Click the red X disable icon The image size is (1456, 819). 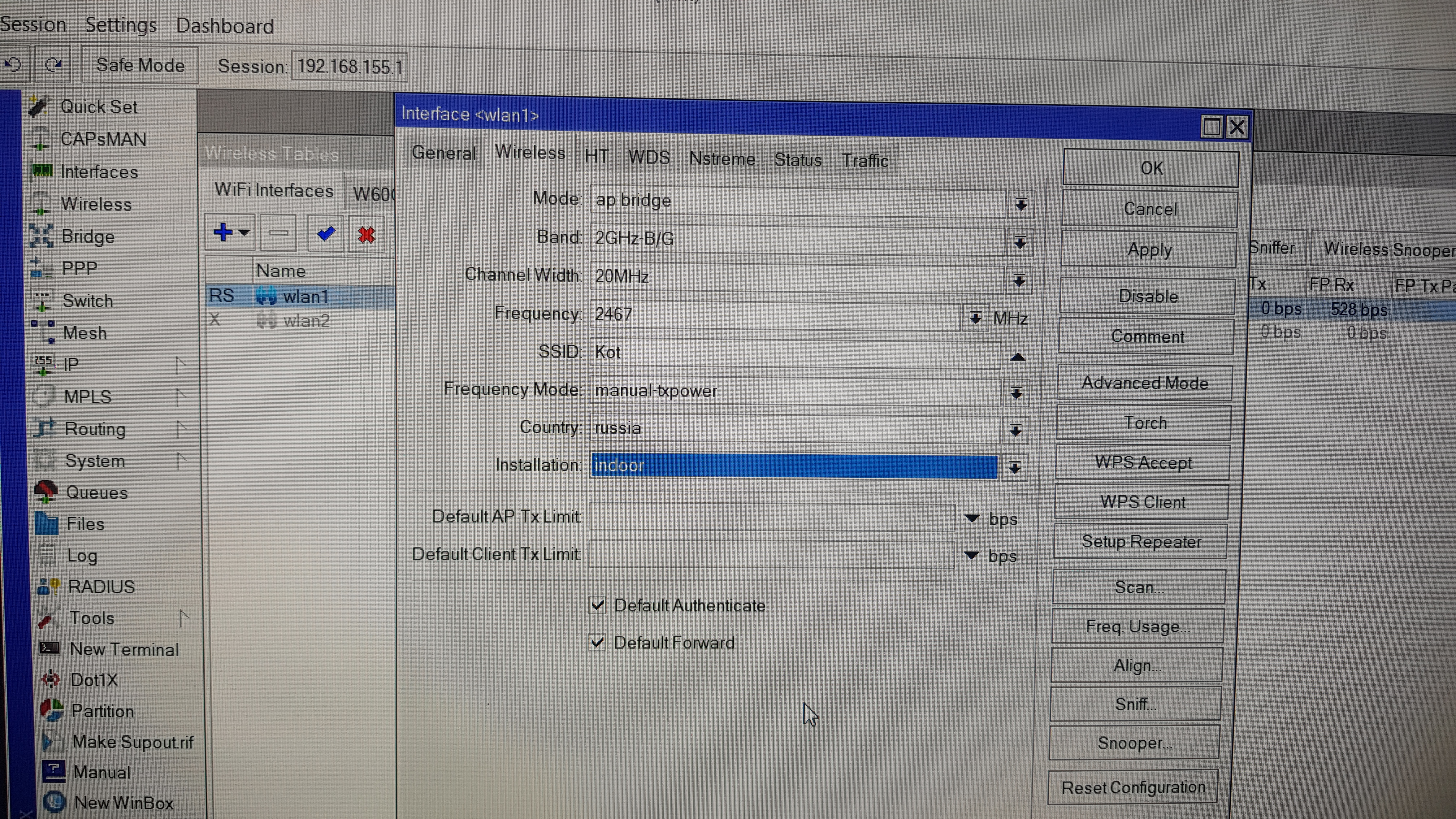(x=366, y=234)
